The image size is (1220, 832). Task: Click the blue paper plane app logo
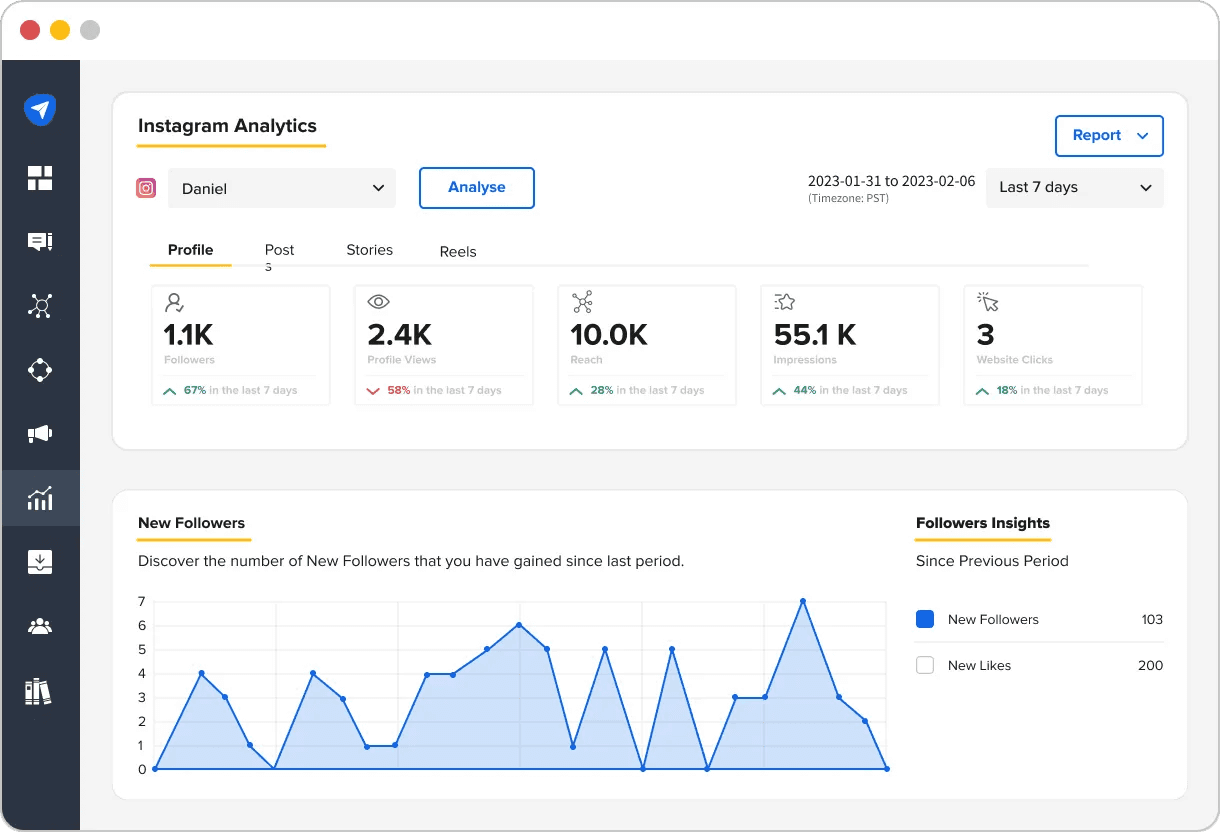[x=40, y=109]
